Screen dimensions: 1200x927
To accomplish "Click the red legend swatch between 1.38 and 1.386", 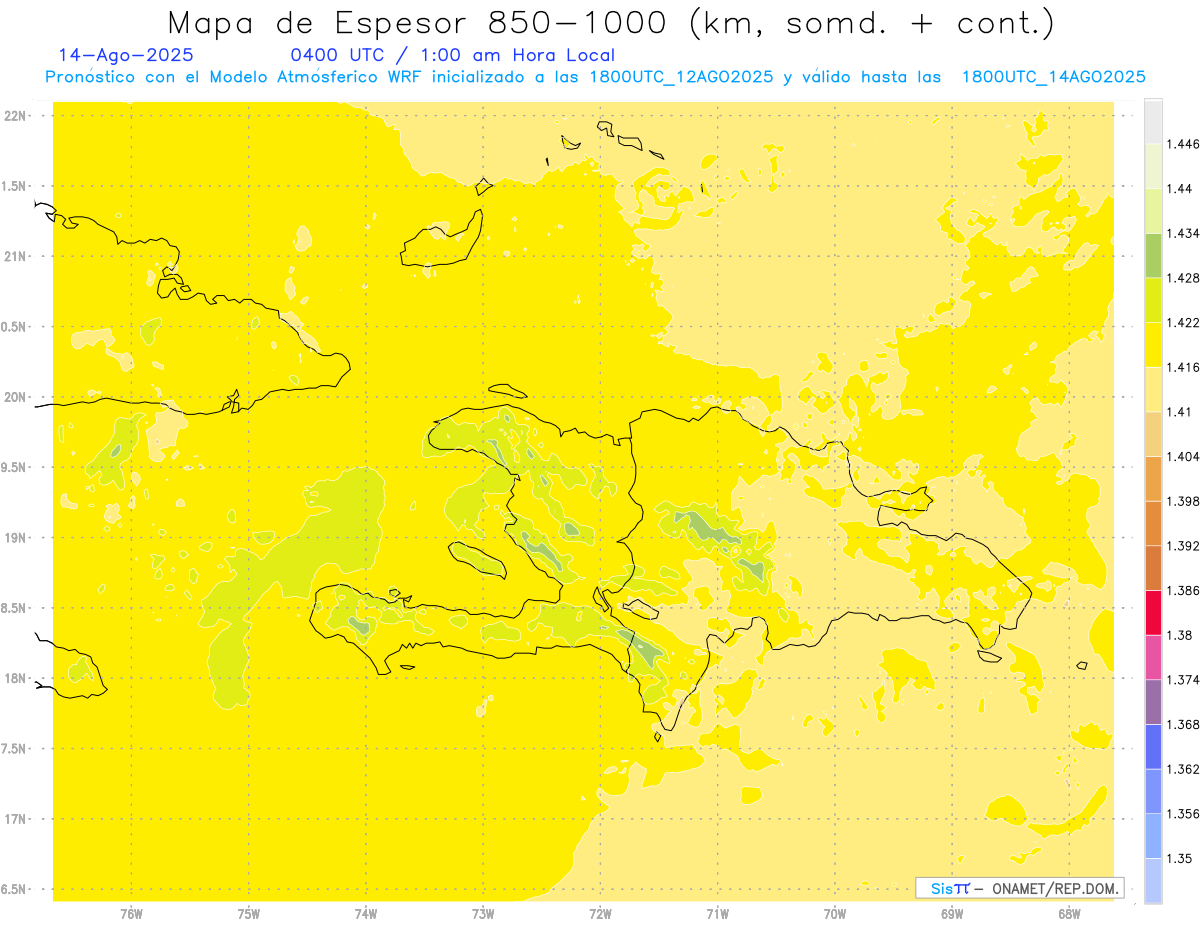I will (x=1153, y=612).
